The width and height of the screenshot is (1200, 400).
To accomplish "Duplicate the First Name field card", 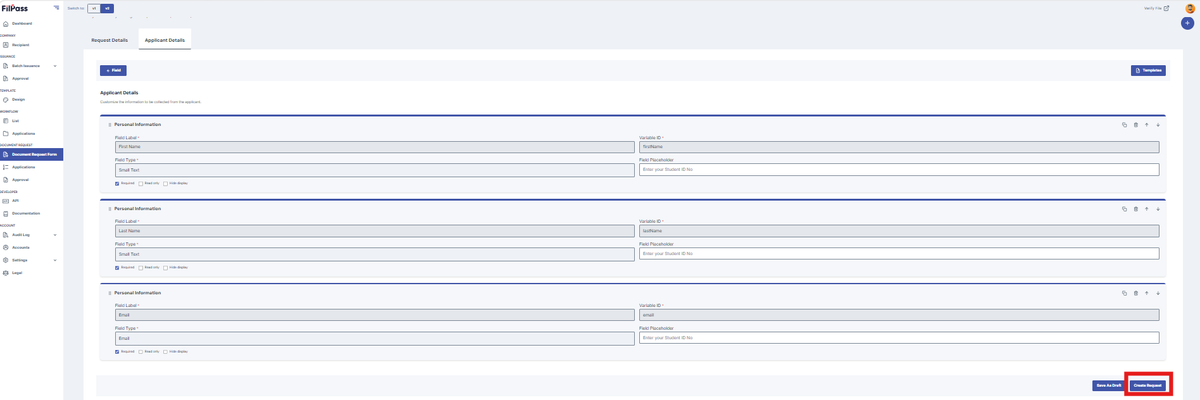I will tap(1124, 124).
